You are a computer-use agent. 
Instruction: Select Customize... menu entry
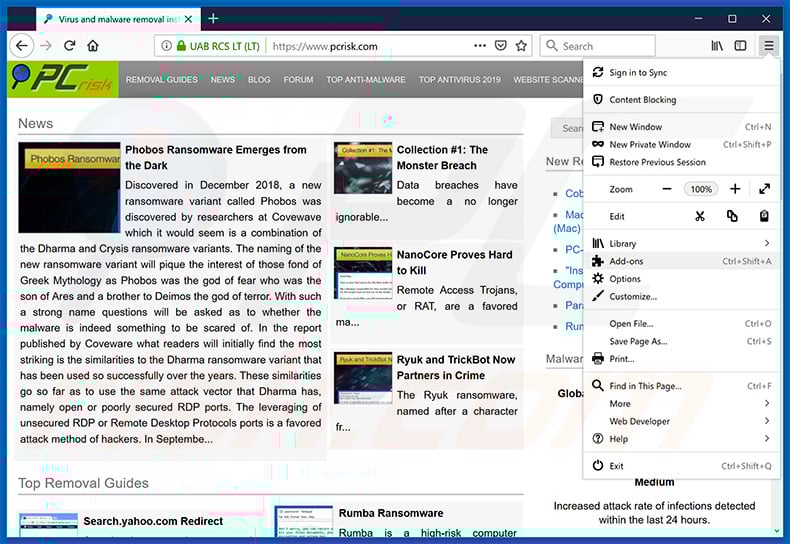[x=682, y=296]
